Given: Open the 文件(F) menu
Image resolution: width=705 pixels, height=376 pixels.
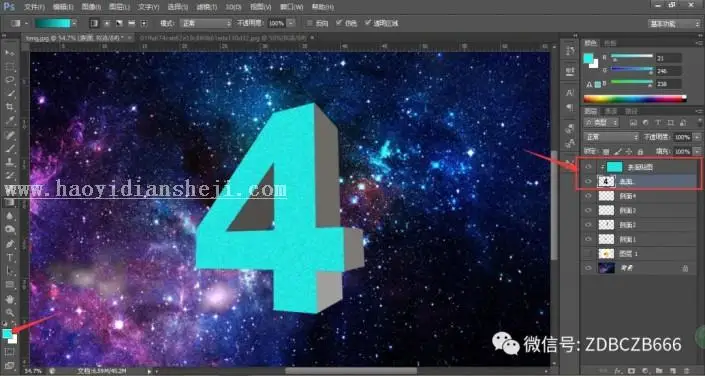Looking at the screenshot, I should [34, 7].
